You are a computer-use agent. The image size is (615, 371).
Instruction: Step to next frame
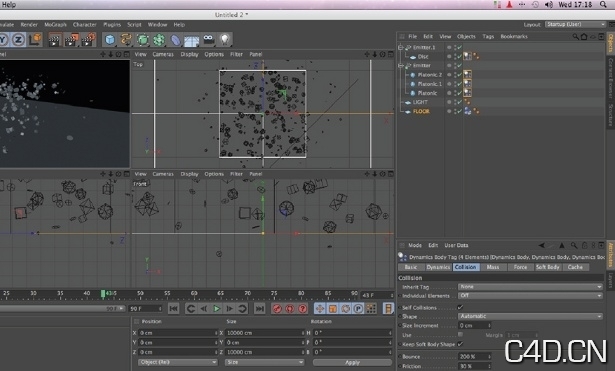pos(229,309)
